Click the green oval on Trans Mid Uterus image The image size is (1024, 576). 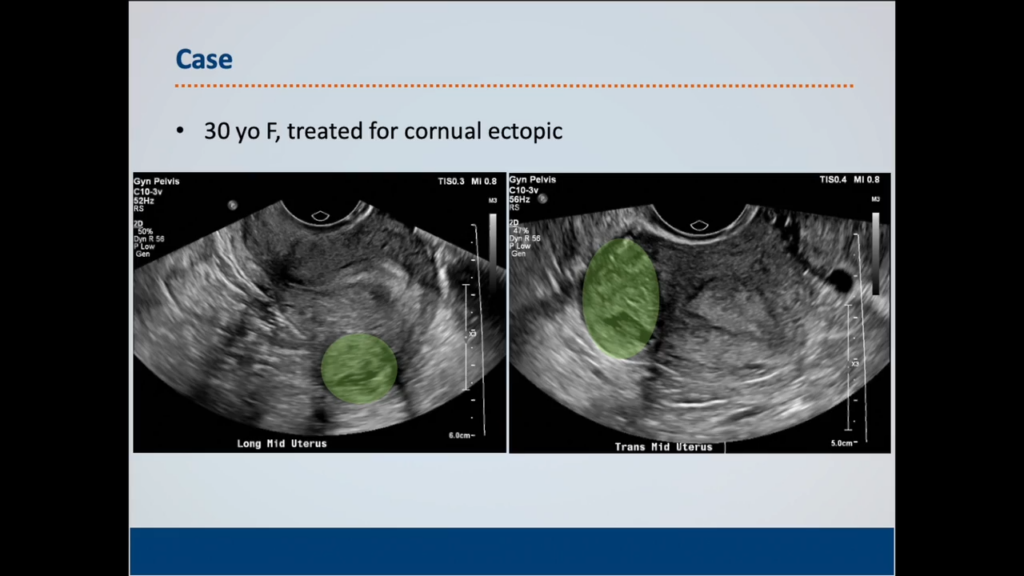coord(621,298)
